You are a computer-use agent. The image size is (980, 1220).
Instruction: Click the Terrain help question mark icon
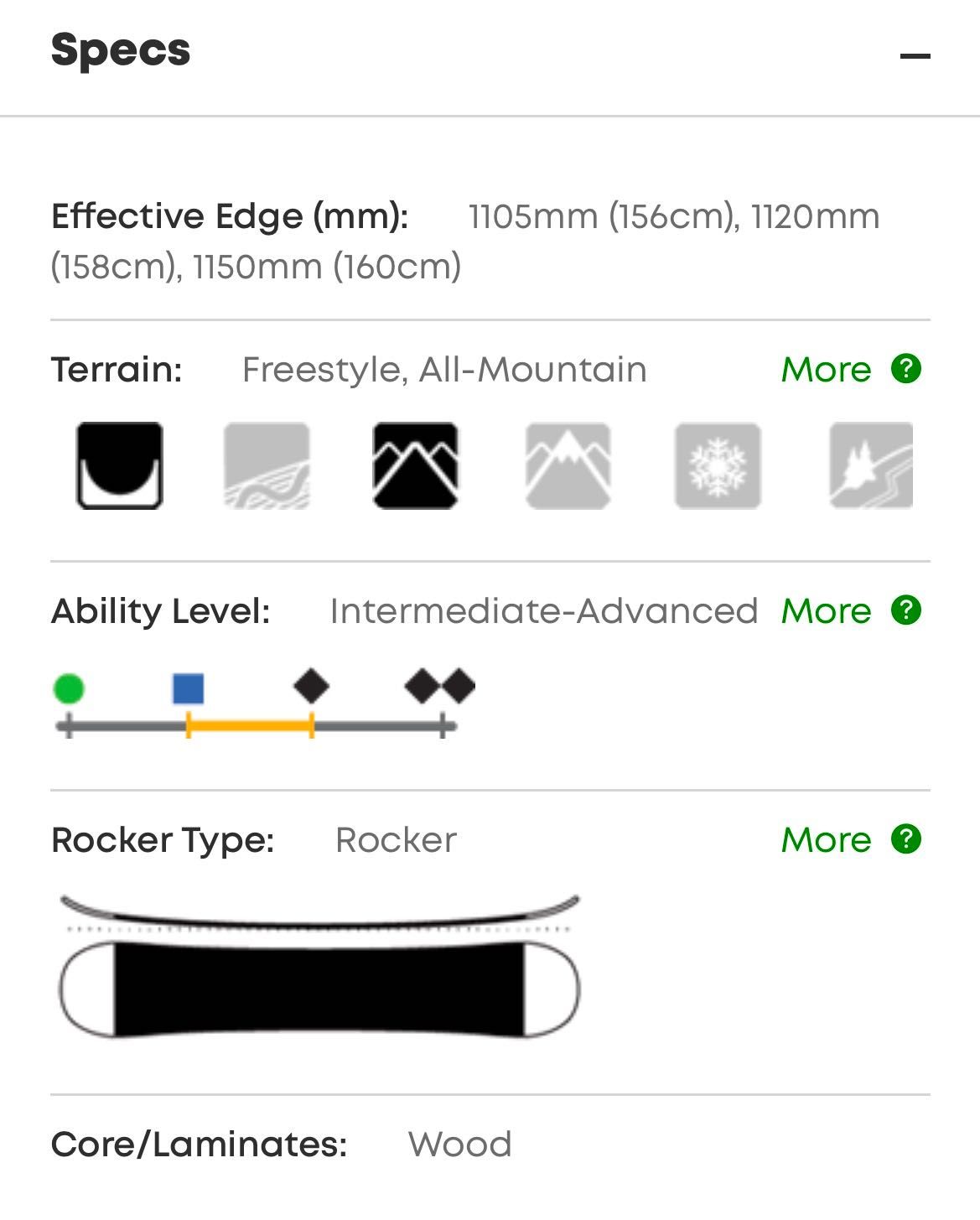(x=906, y=368)
